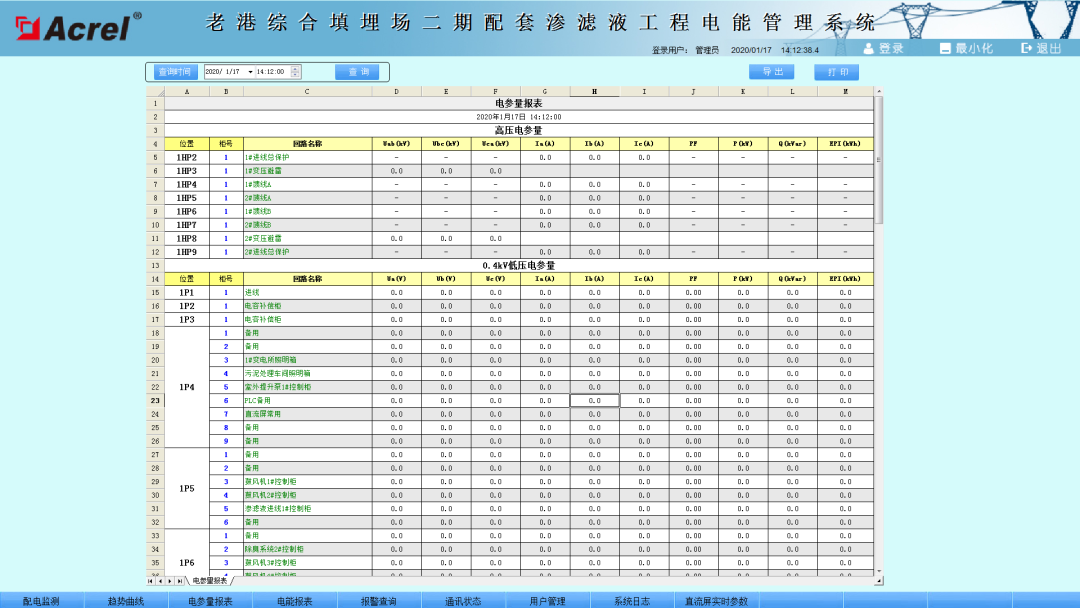
Task: Increase query time with up spinner
Action: click(295, 68)
